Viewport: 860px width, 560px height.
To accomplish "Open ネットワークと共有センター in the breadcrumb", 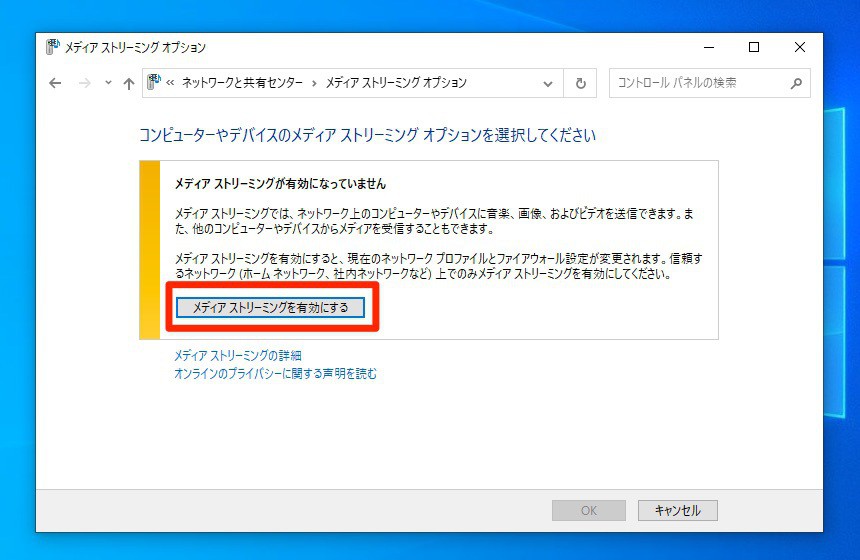I will point(242,83).
